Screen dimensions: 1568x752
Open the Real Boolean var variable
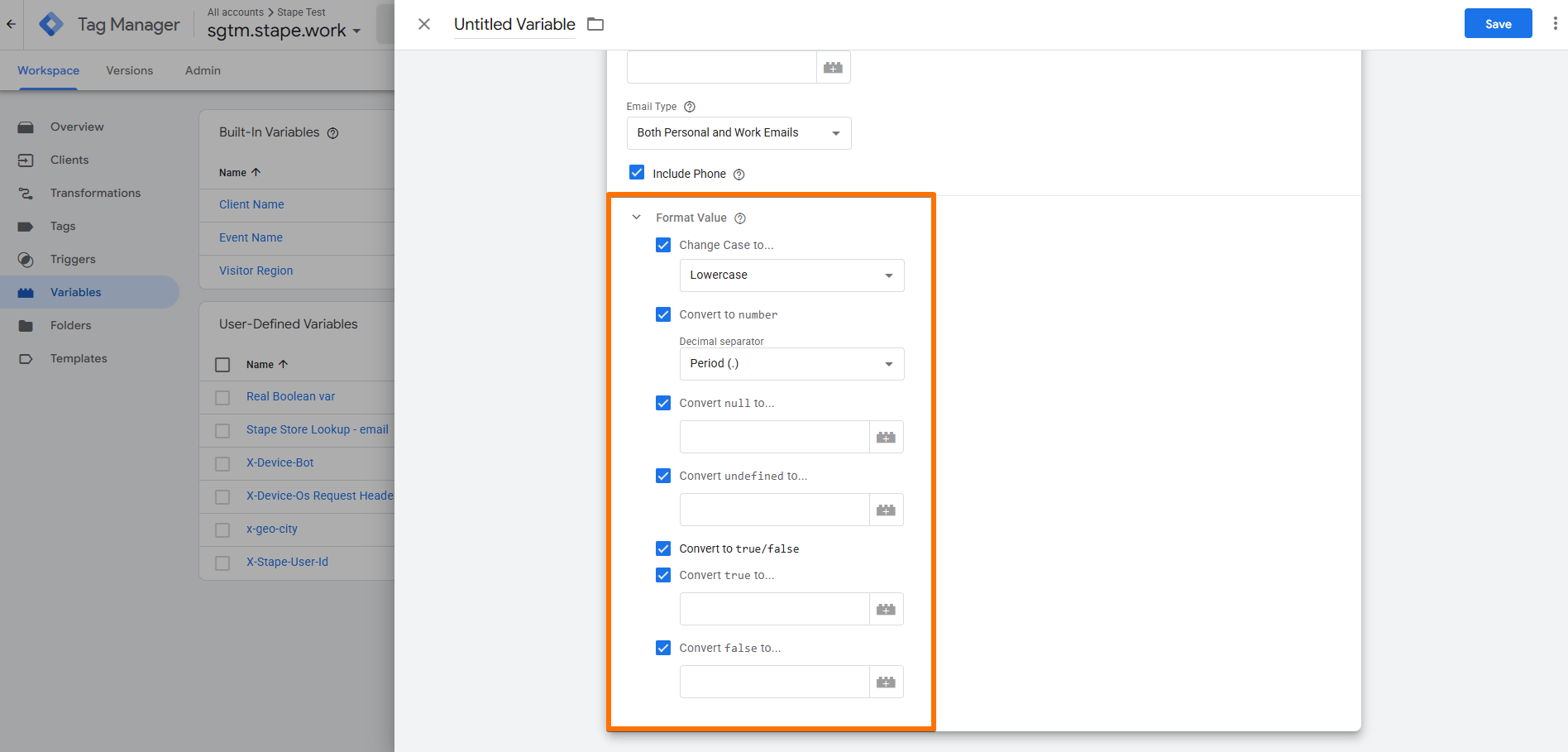click(290, 396)
